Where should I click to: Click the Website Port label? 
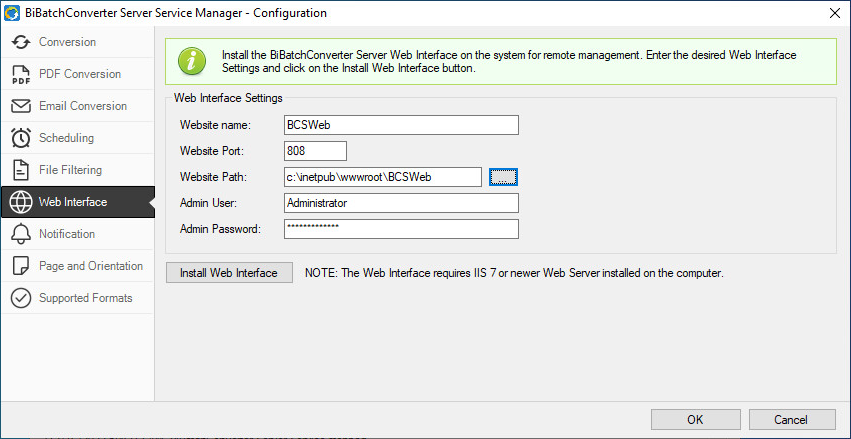[212, 151]
